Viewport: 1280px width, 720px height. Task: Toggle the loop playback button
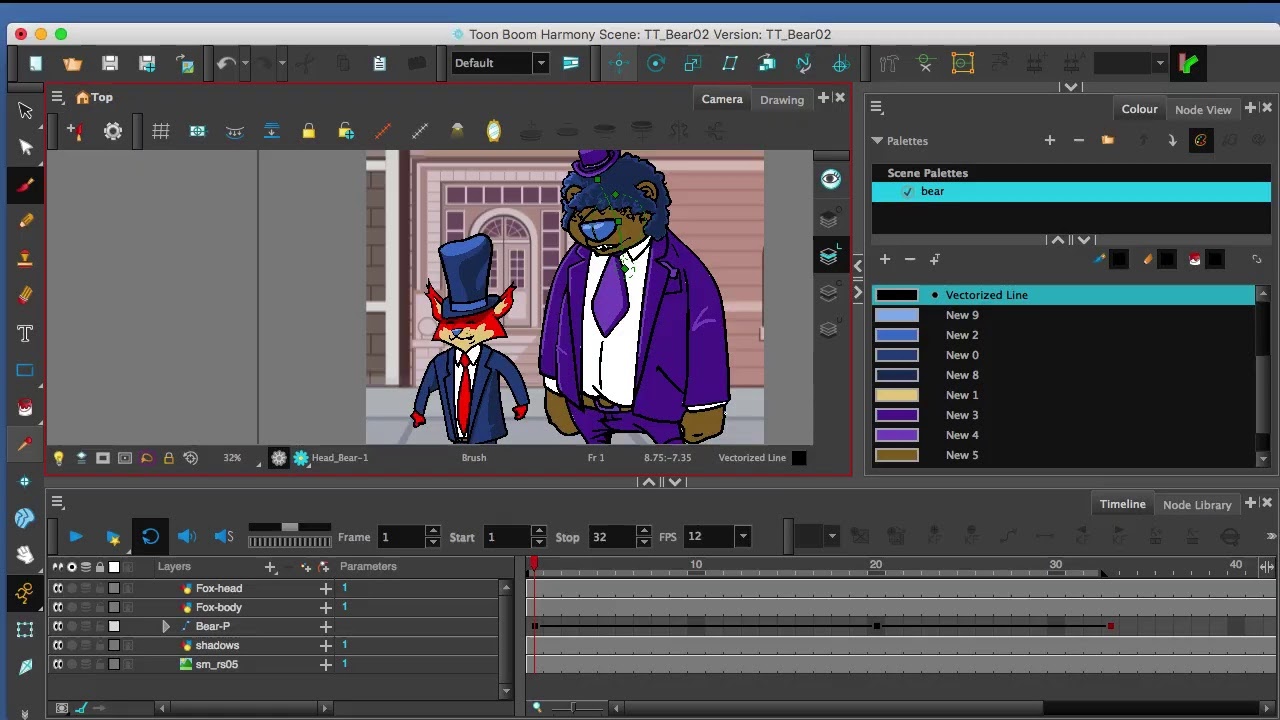coord(150,537)
